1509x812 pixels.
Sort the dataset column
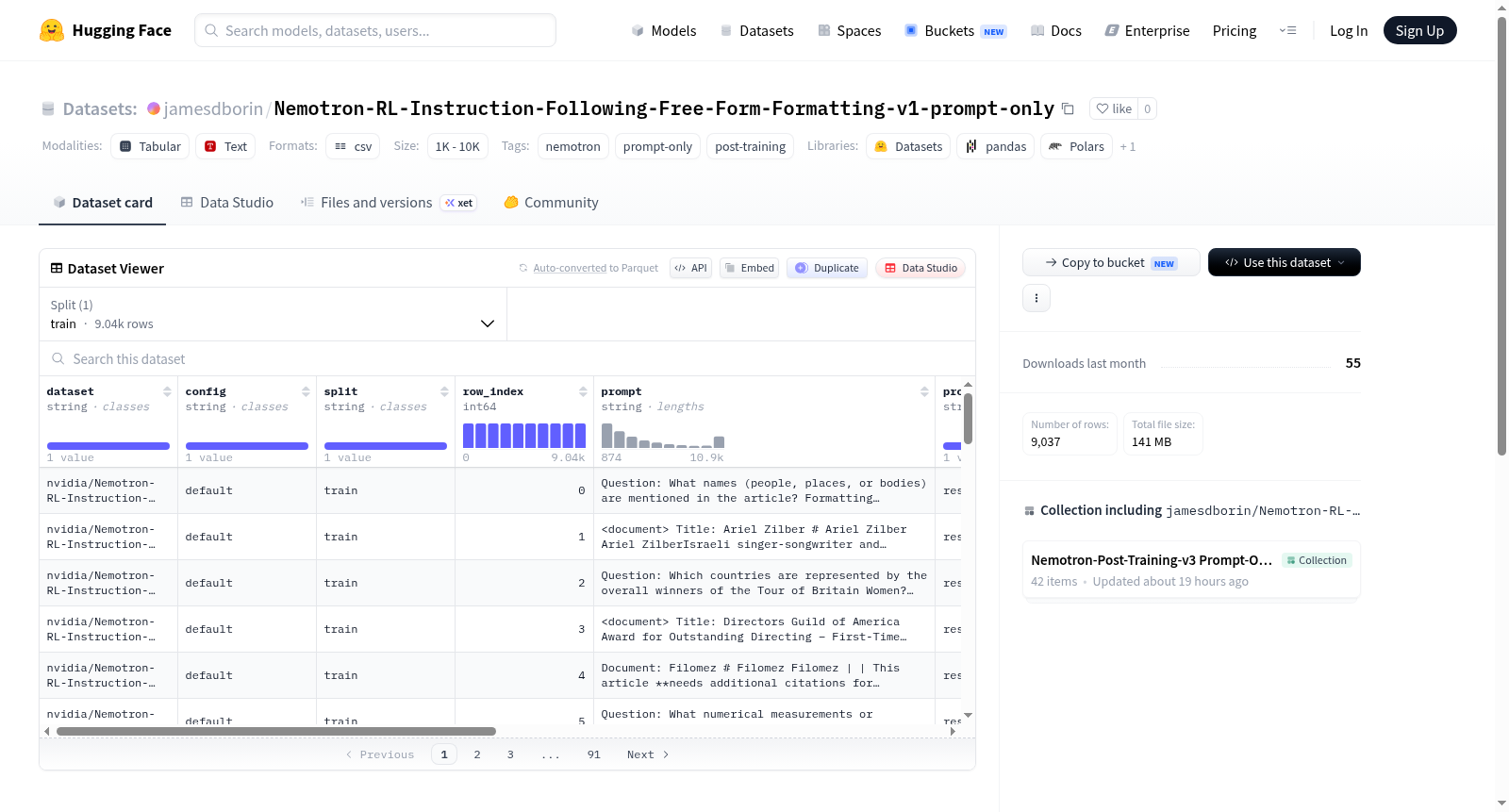coord(167,391)
